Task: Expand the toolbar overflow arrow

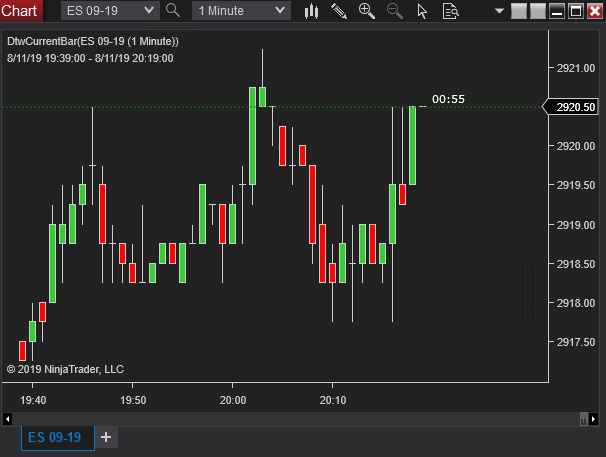Action: pos(499,11)
